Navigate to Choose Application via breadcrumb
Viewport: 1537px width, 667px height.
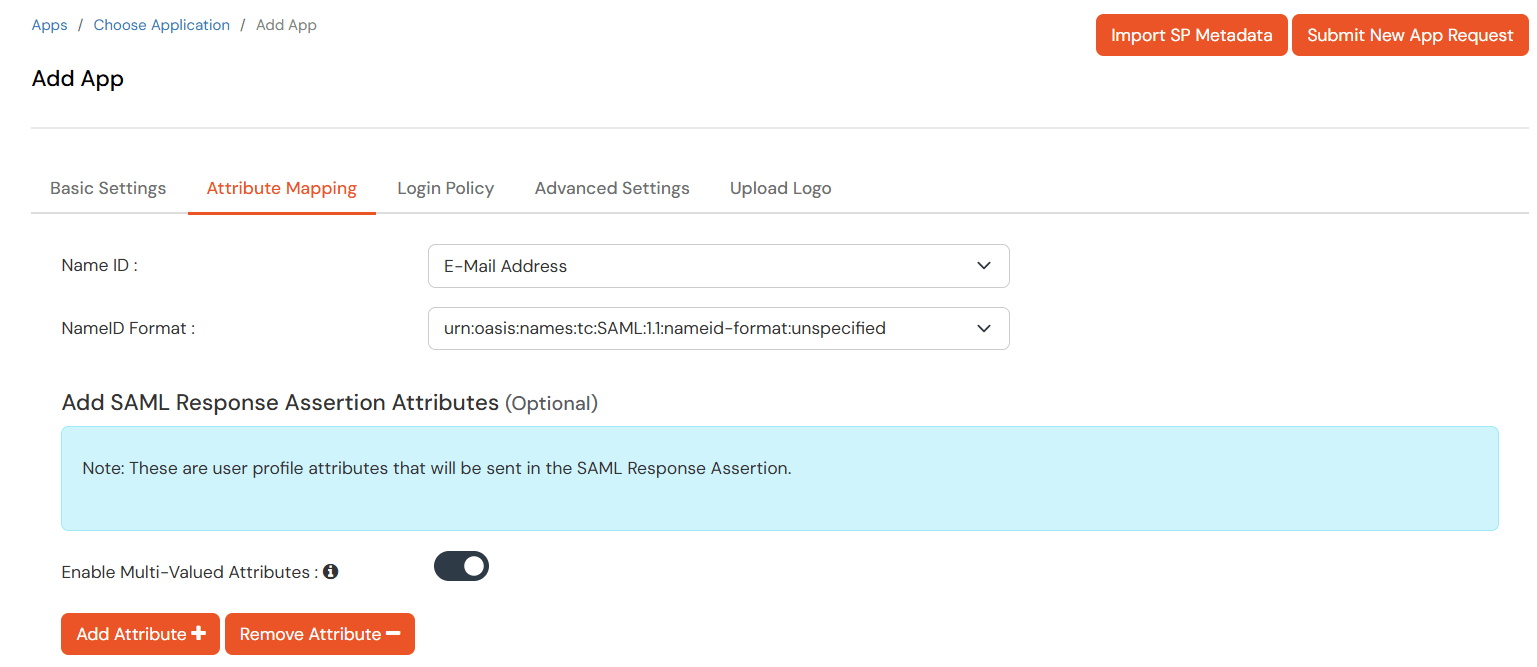pyautogui.click(x=161, y=24)
